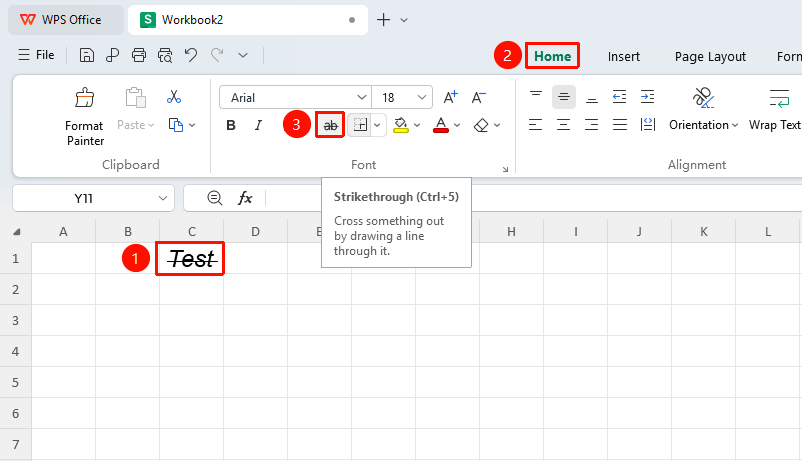Toggle Strikethrough formatting button
The height and width of the screenshot is (461, 802).
click(330, 125)
